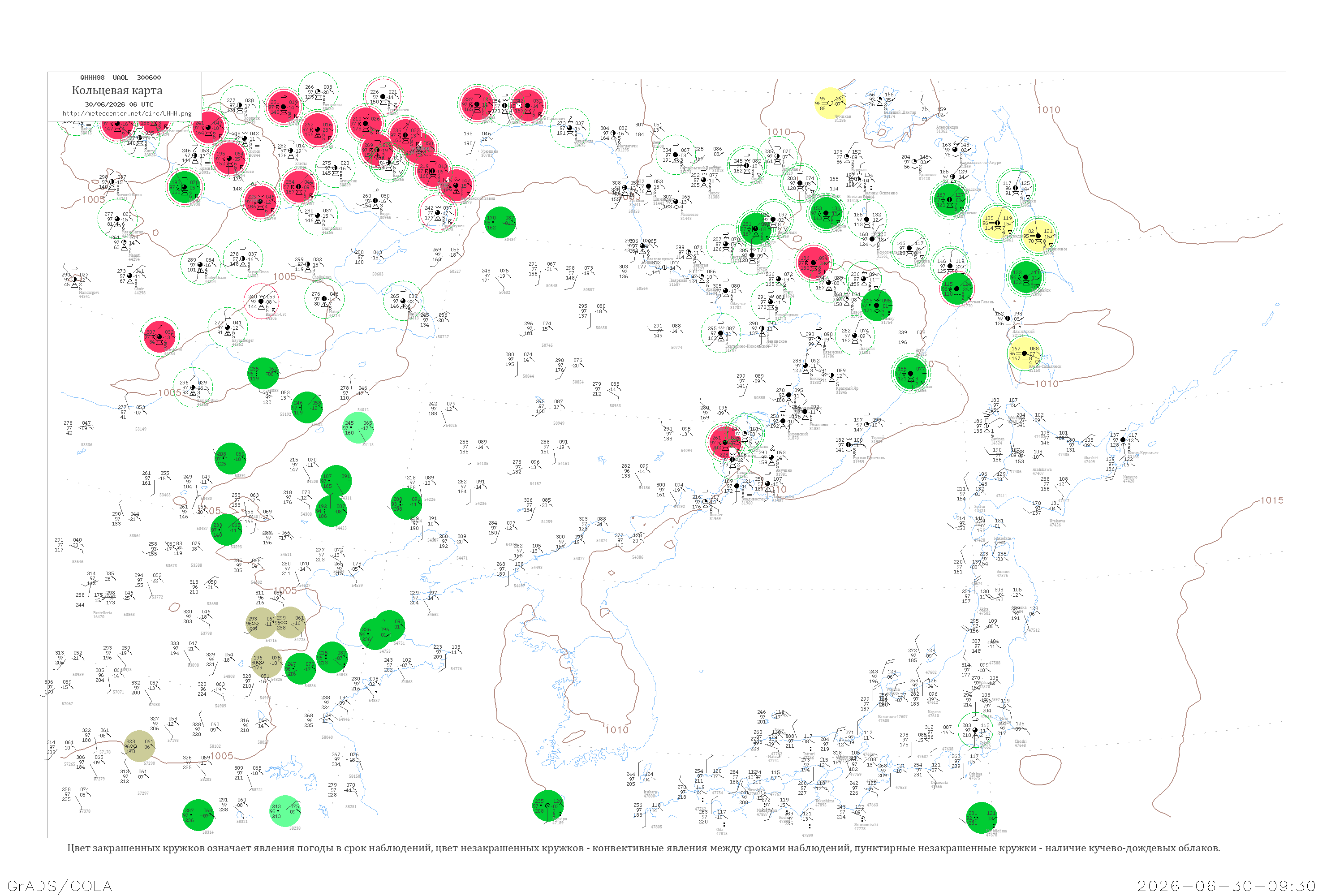The height and width of the screenshot is (896, 1344).
Task: Click the "Кольцевая карта" map title
Action: [117, 90]
